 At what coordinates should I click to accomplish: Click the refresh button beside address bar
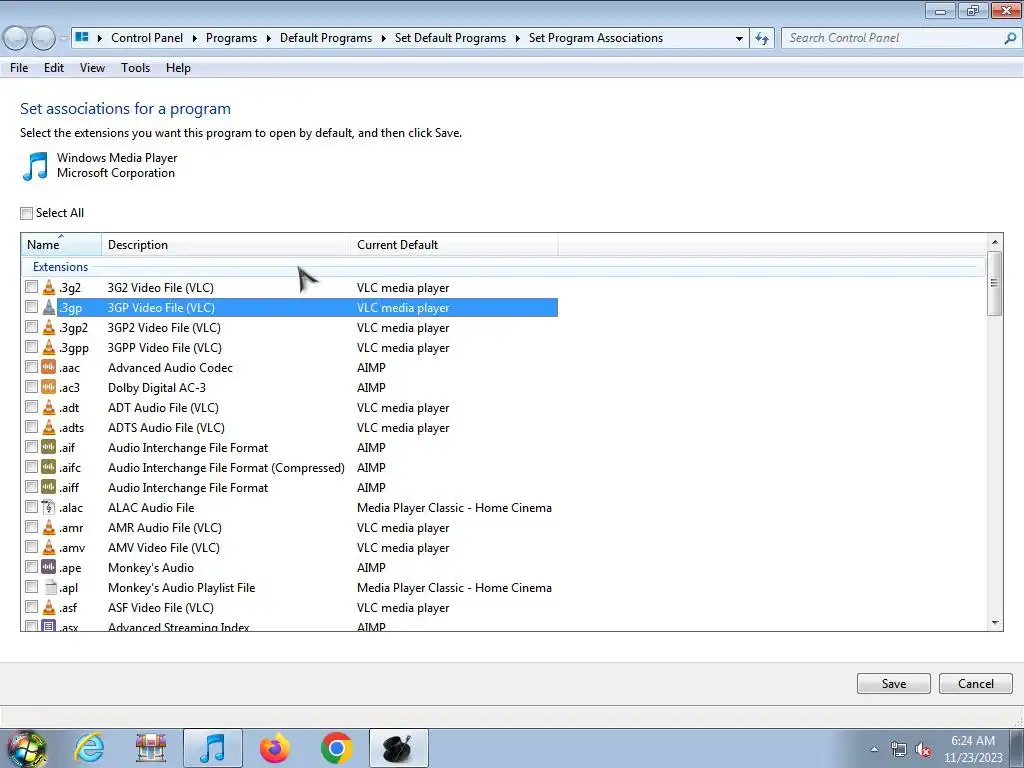click(761, 38)
